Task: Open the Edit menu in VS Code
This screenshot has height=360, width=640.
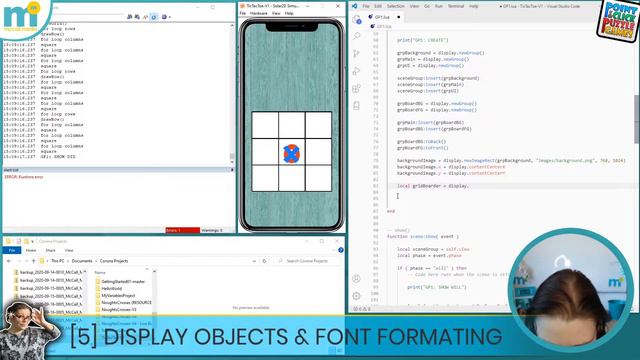Action: pyautogui.click(x=378, y=6)
